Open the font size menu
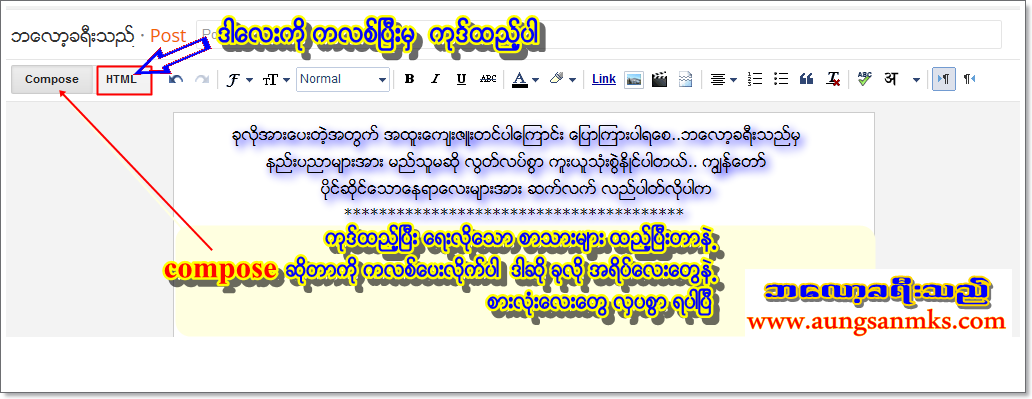The height and width of the screenshot is (399, 1032). coord(276,80)
